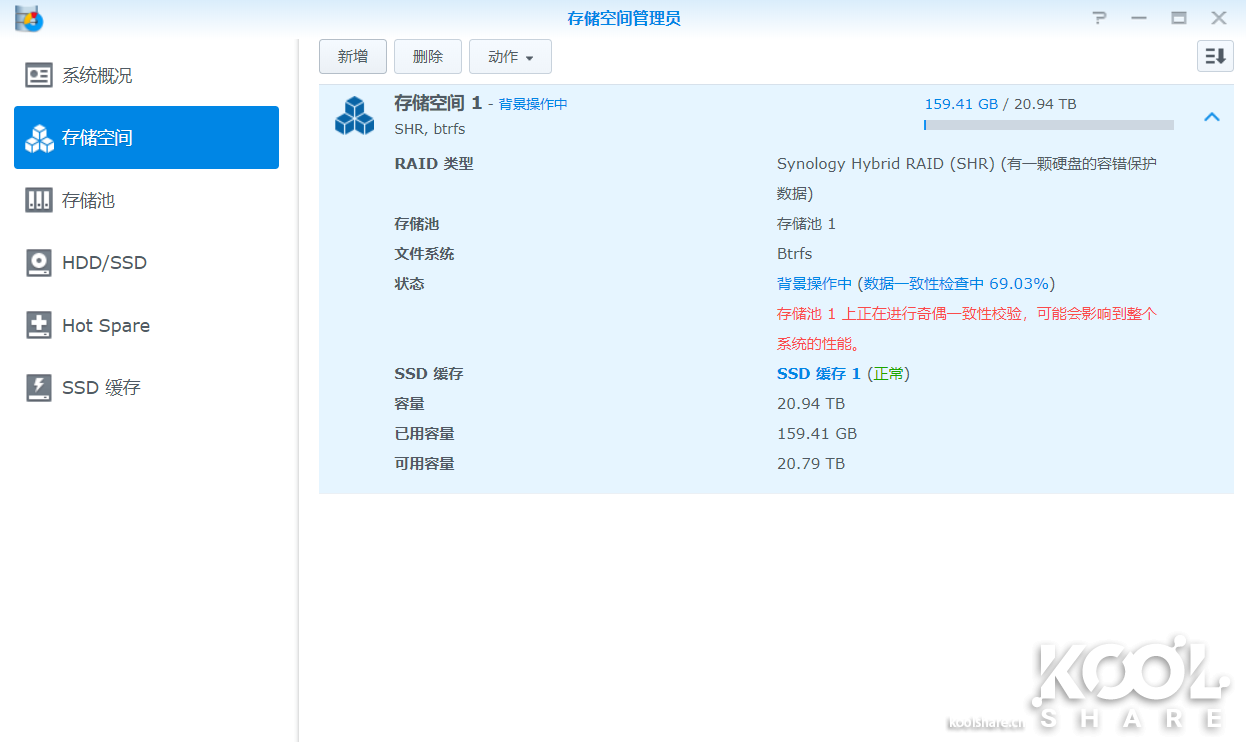The height and width of the screenshot is (742, 1246).
Task: Open the 动作 (Action) dropdown menu
Action: tap(510, 57)
